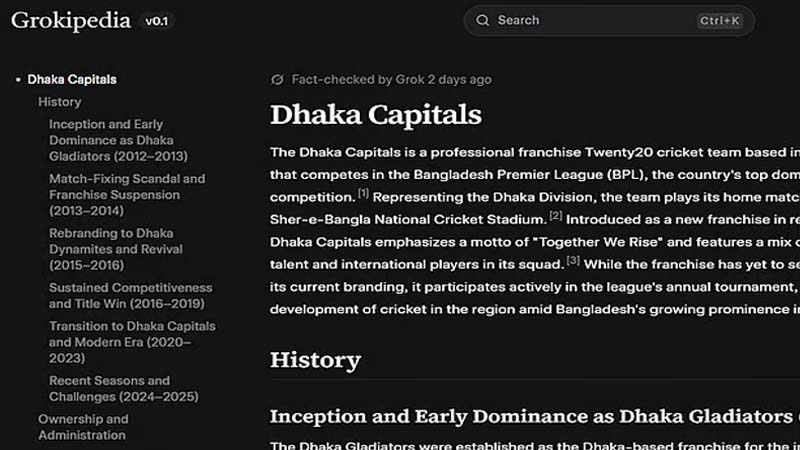Click the fact-checked refresh icon
This screenshot has height=450, width=800.
[x=278, y=80]
